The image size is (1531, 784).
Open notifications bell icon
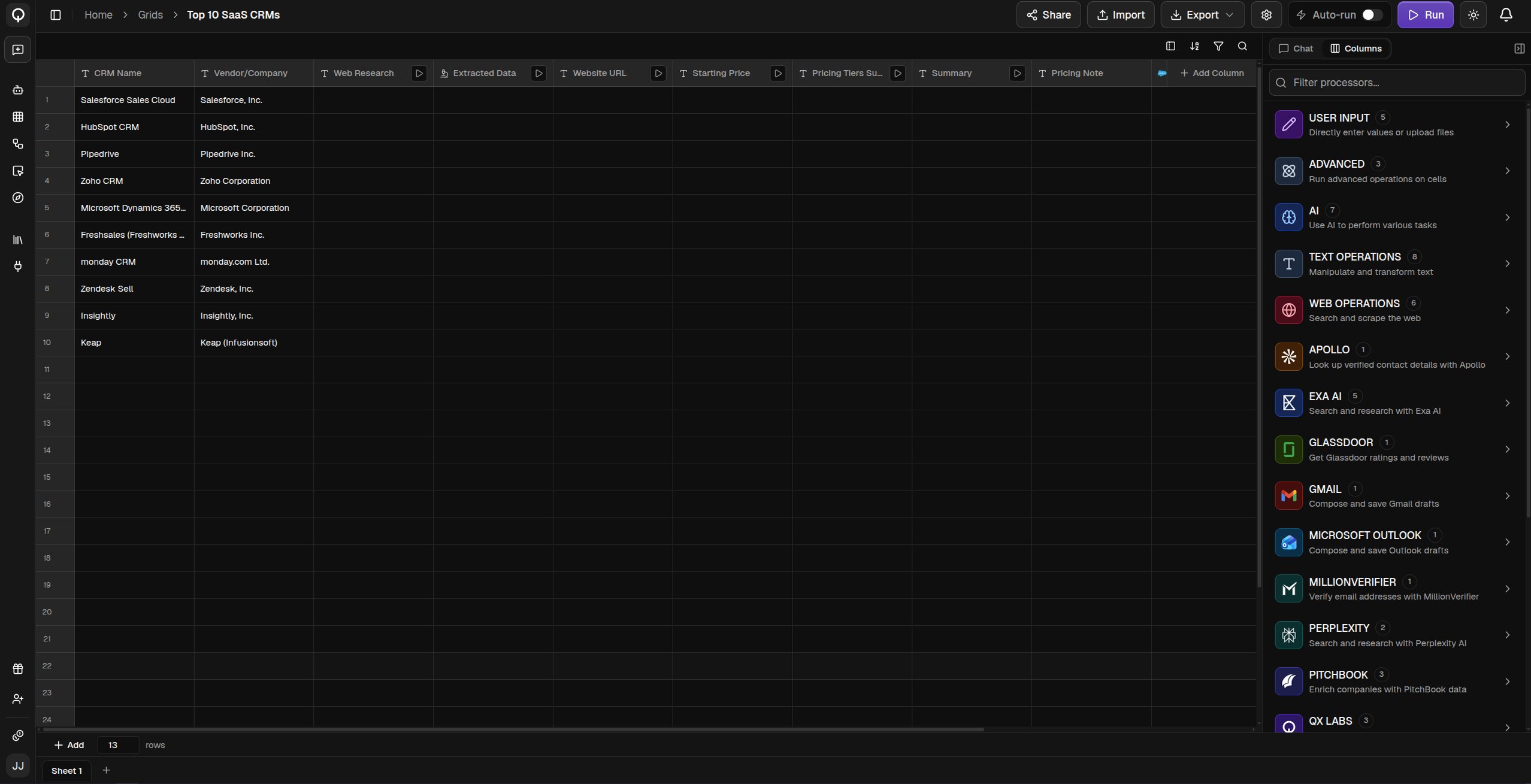(x=1506, y=15)
